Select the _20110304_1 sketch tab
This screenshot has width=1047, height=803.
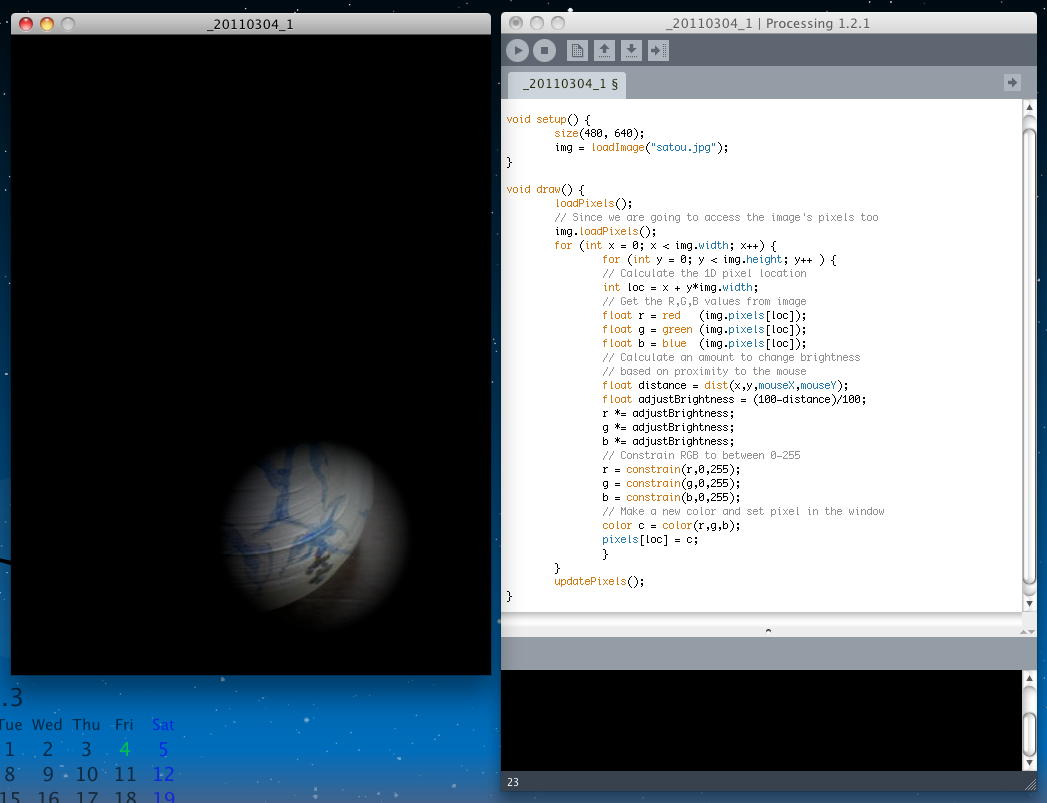click(567, 84)
